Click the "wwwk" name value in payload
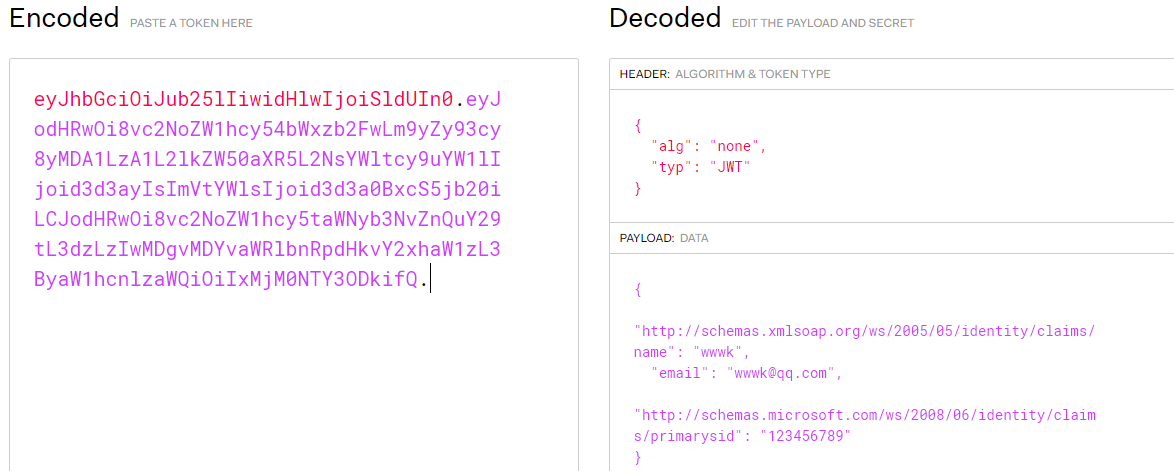The width and height of the screenshot is (1174, 471). click(x=720, y=351)
